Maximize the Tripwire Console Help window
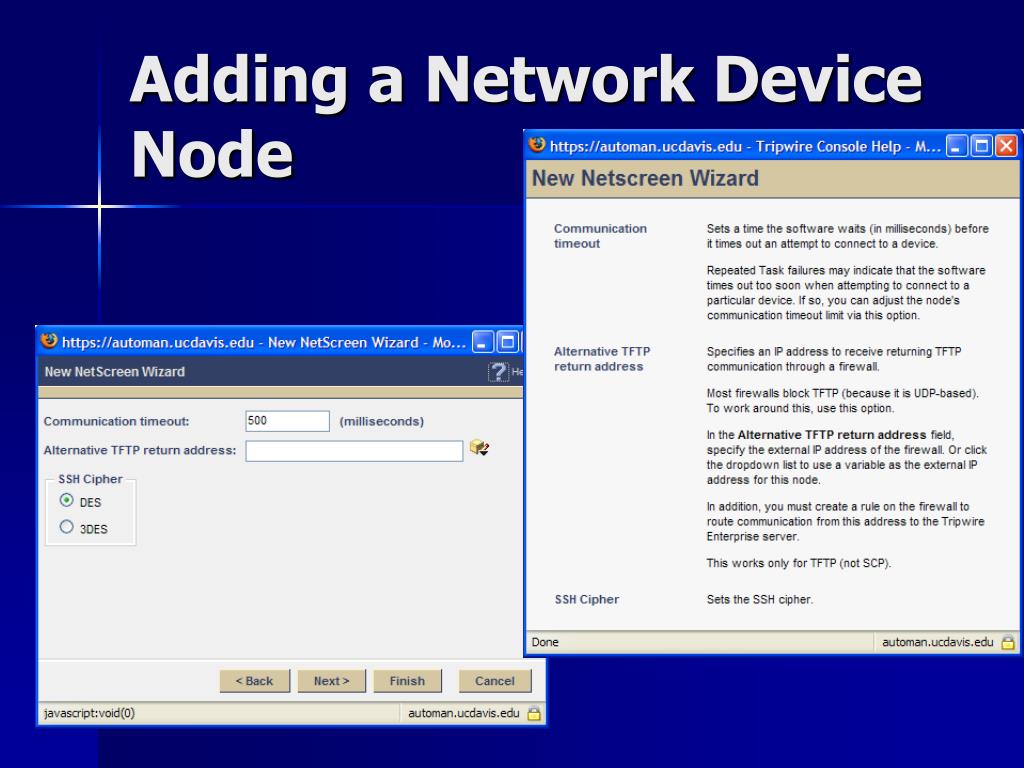1024x768 pixels. tap(982, 146)
